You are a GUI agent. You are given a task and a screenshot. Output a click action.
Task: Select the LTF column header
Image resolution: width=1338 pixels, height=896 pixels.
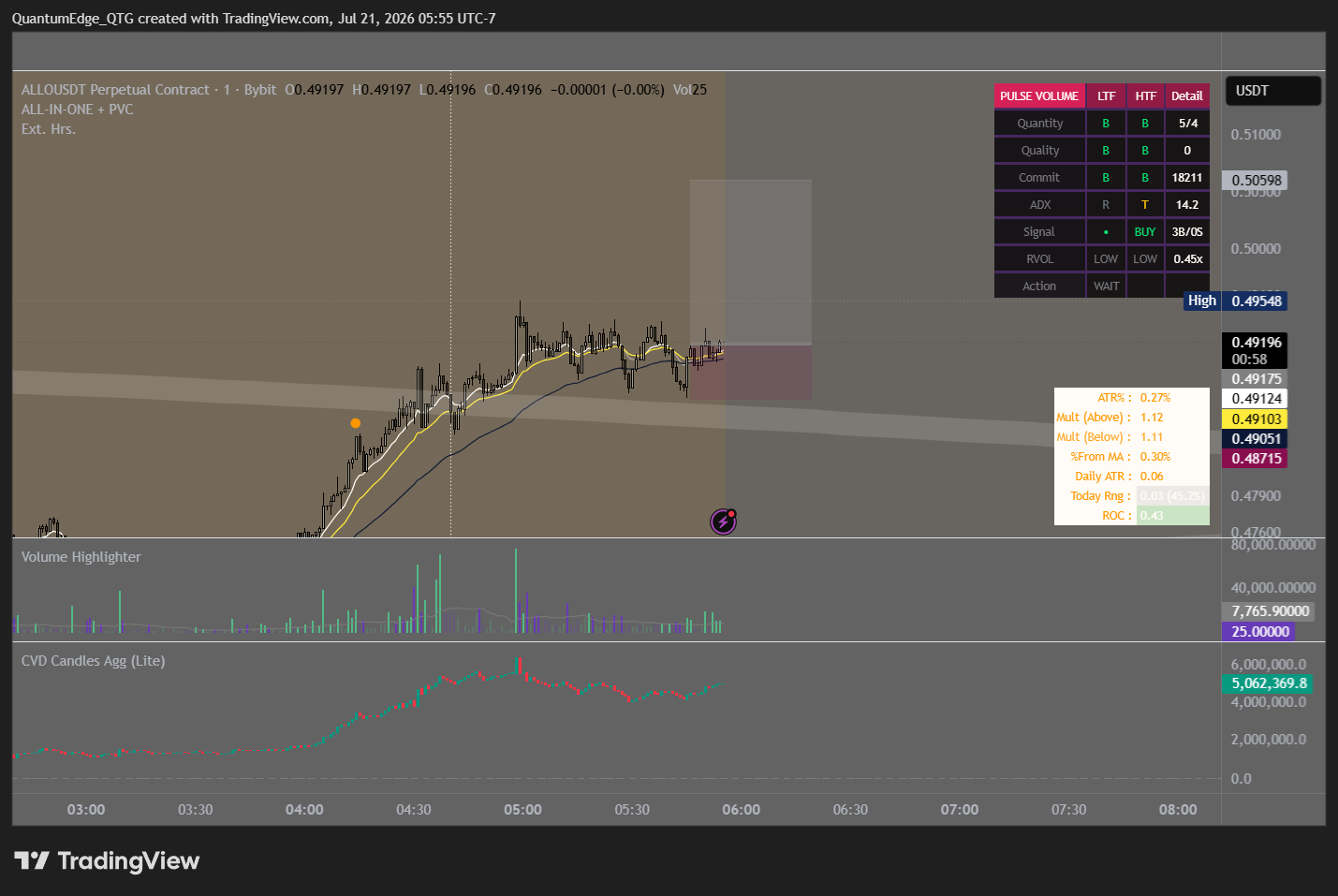(1107, 96)
